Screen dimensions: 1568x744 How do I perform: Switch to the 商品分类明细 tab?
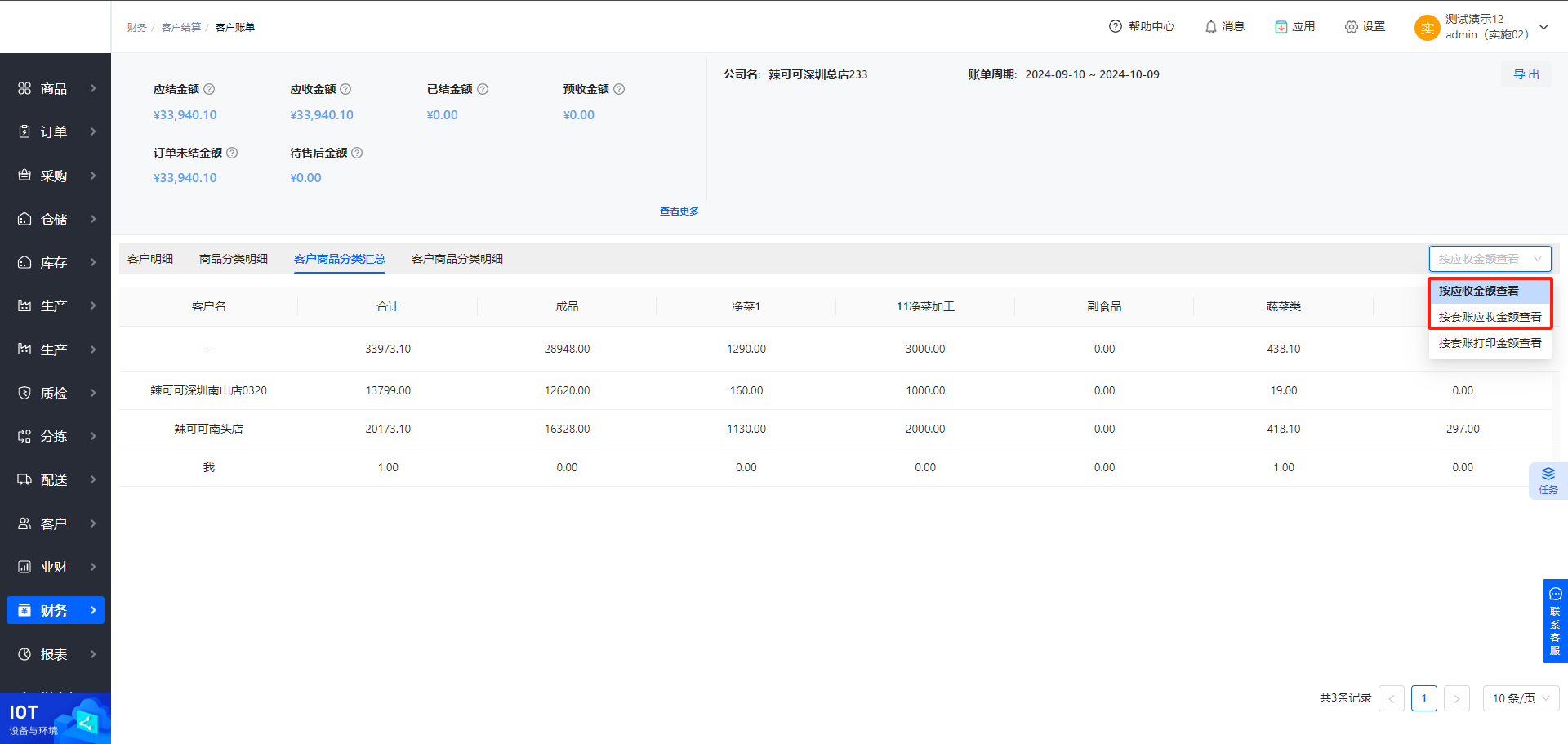coord(234,259)
